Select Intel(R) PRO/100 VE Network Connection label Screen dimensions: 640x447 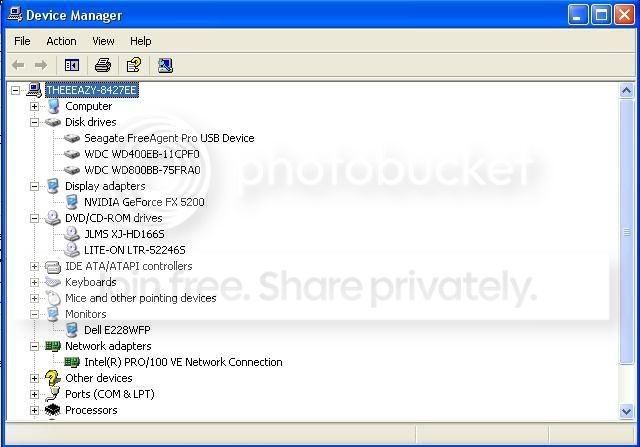coord(183,362)
